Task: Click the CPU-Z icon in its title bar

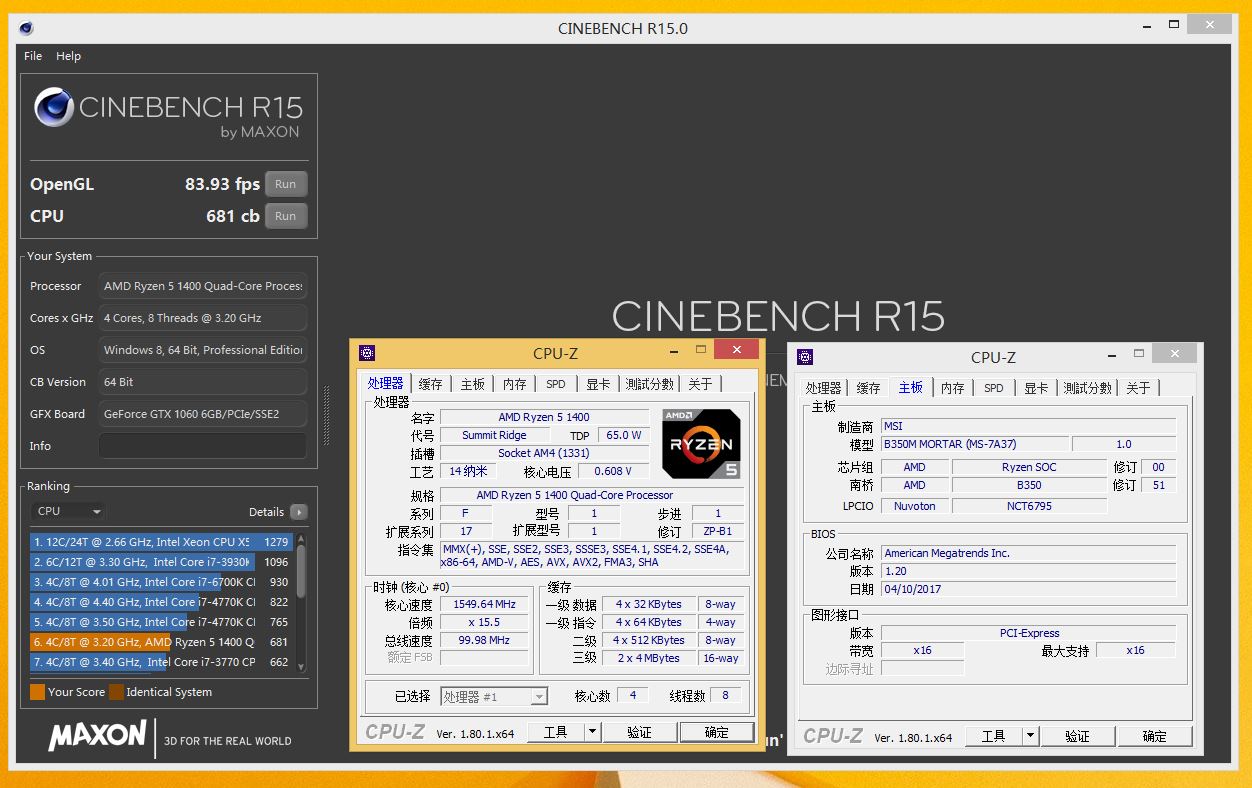Action: [x=367, y=353]
